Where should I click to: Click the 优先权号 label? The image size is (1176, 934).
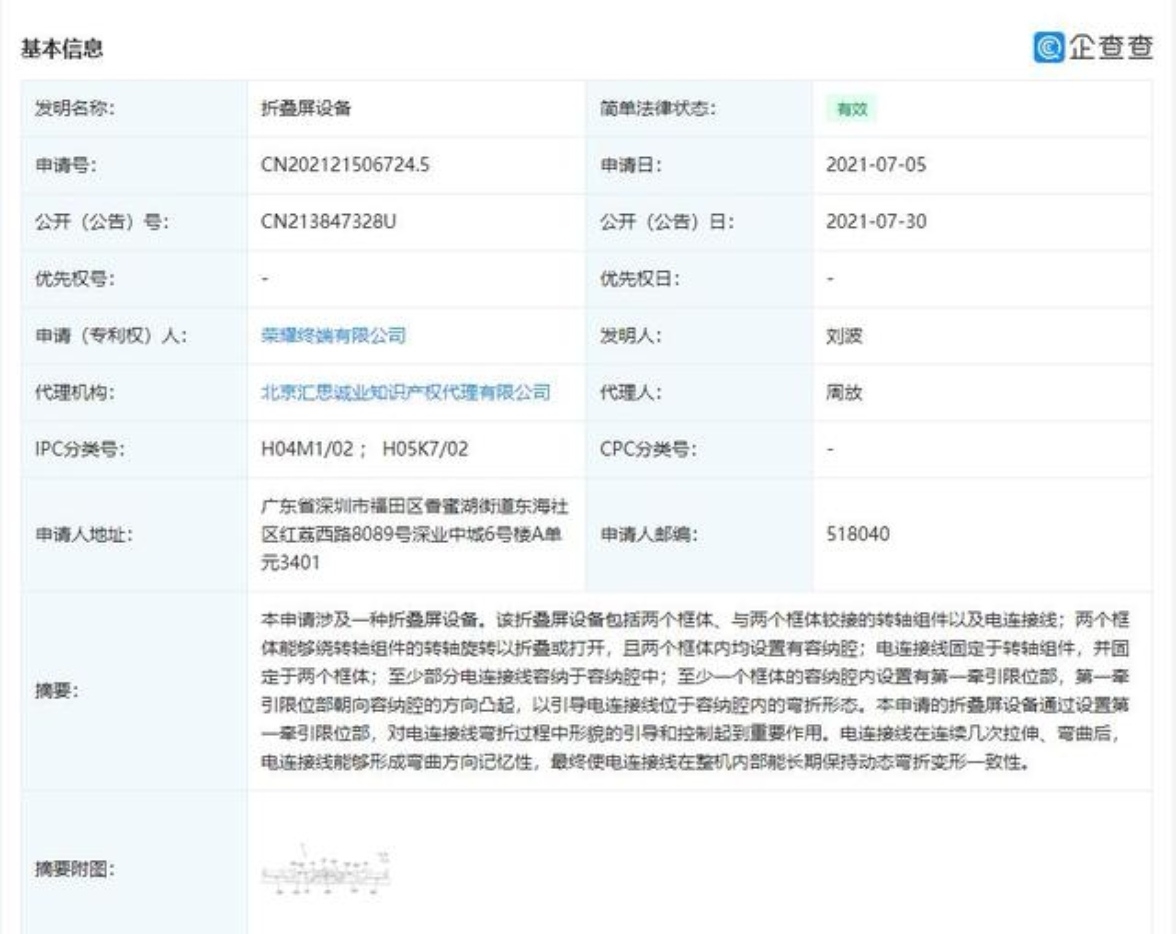click(75, 279)
